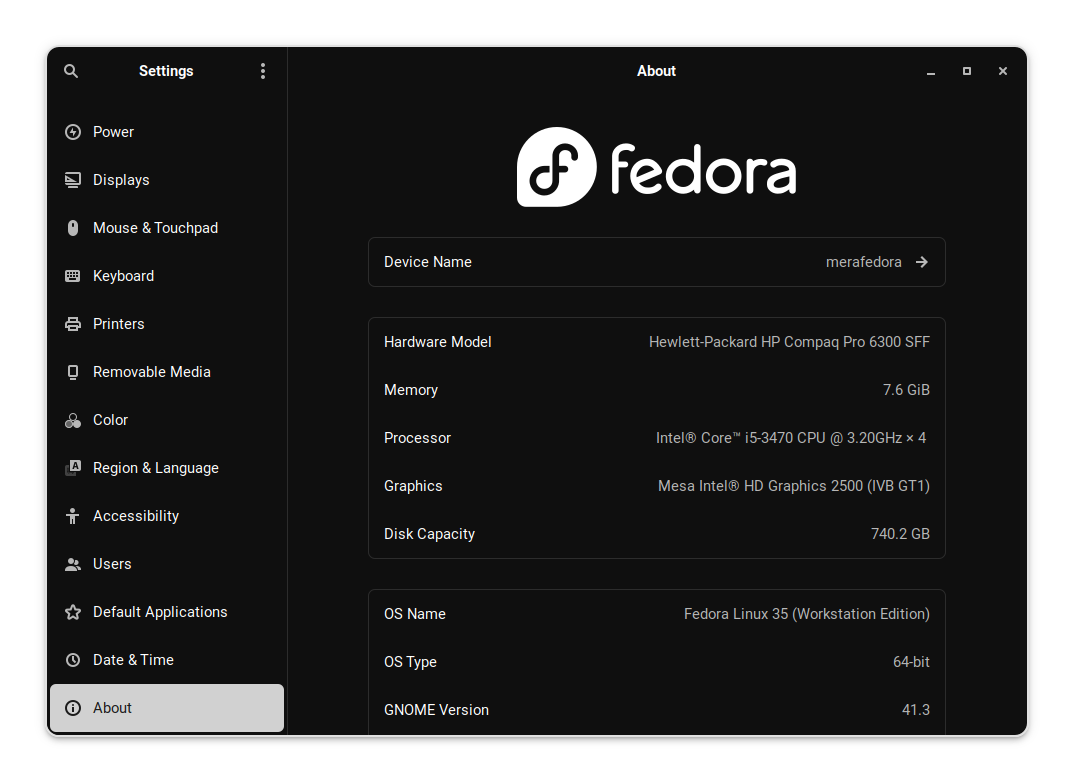Click the Mouse & Touchpad mouse icon
Viewport: 1074px width, 782px height.
coord(73,228)
